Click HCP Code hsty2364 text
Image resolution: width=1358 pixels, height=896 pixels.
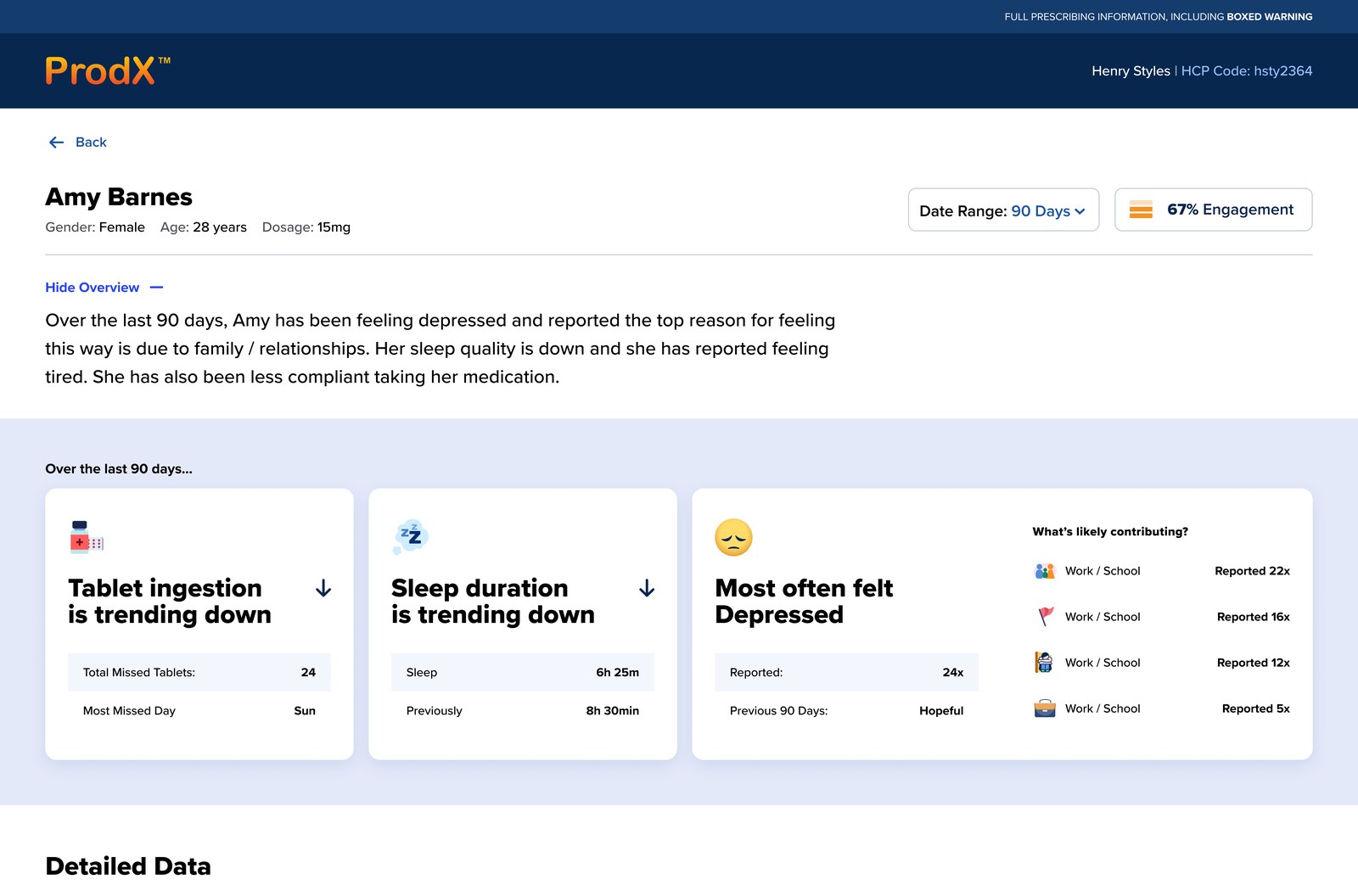(x=1247, y=71)
